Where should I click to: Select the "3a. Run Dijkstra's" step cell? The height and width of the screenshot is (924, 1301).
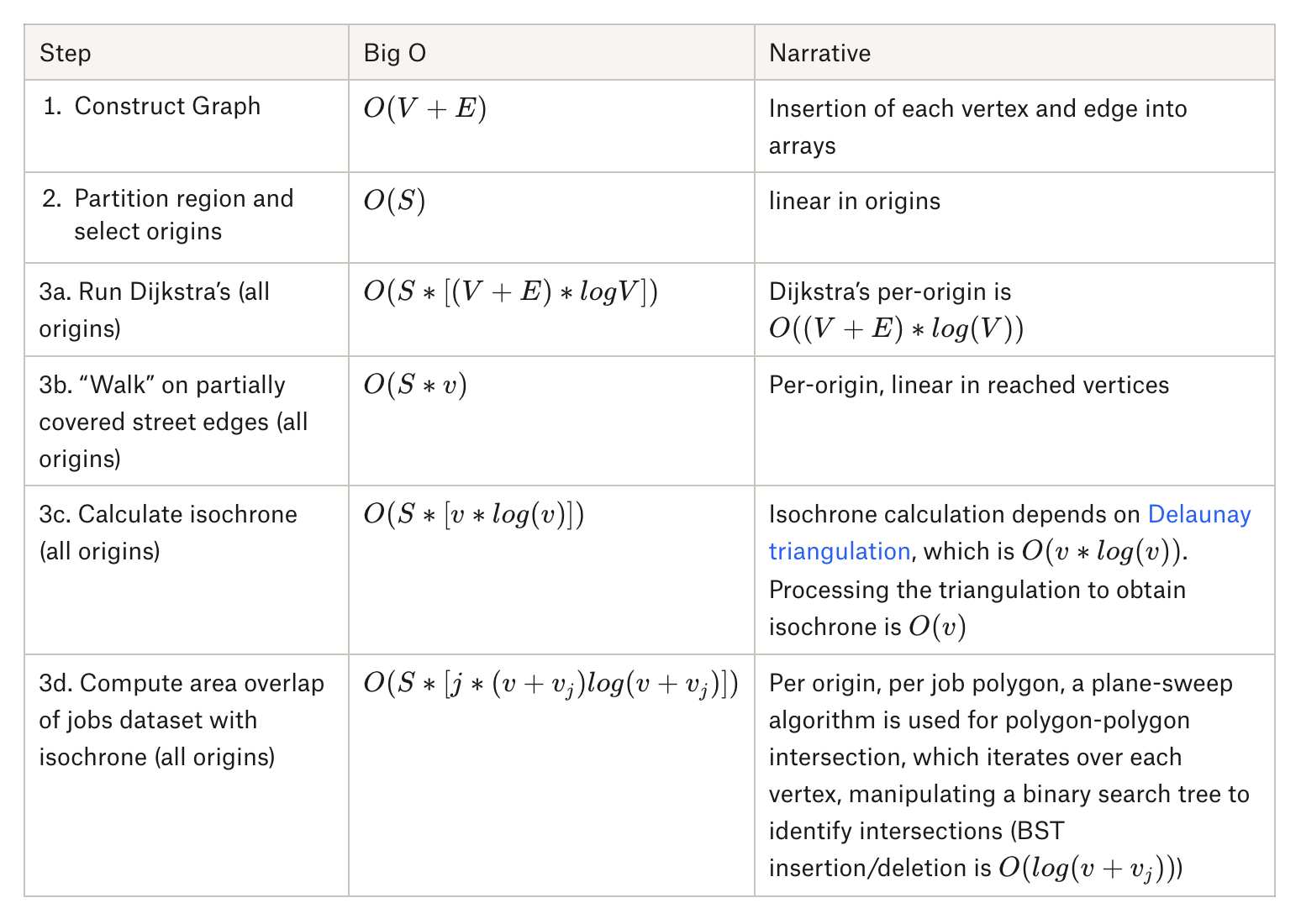(x=155, y=309)
